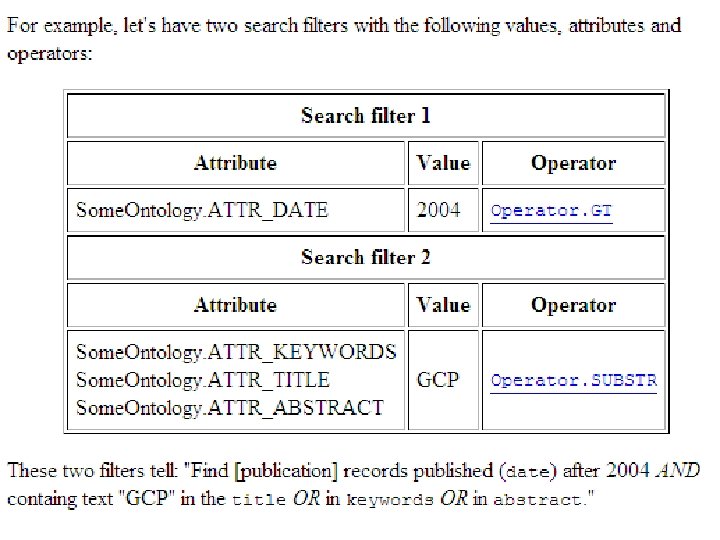Select the Attribute header under Search filter 1
The height and width of the screenshot is (540, 720).
coord(235,164)
